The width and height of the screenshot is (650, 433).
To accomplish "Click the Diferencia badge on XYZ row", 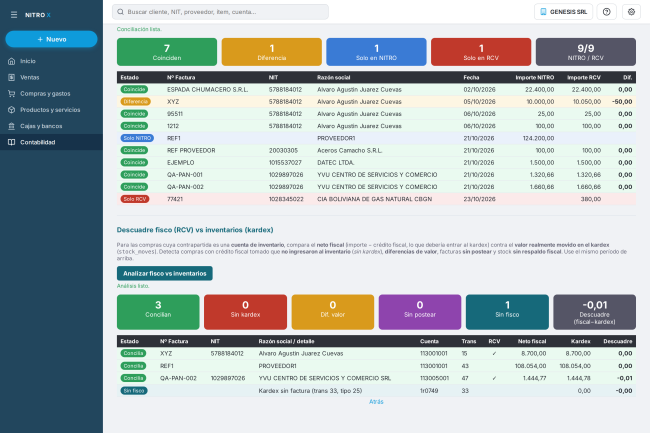I will [136, 102].
